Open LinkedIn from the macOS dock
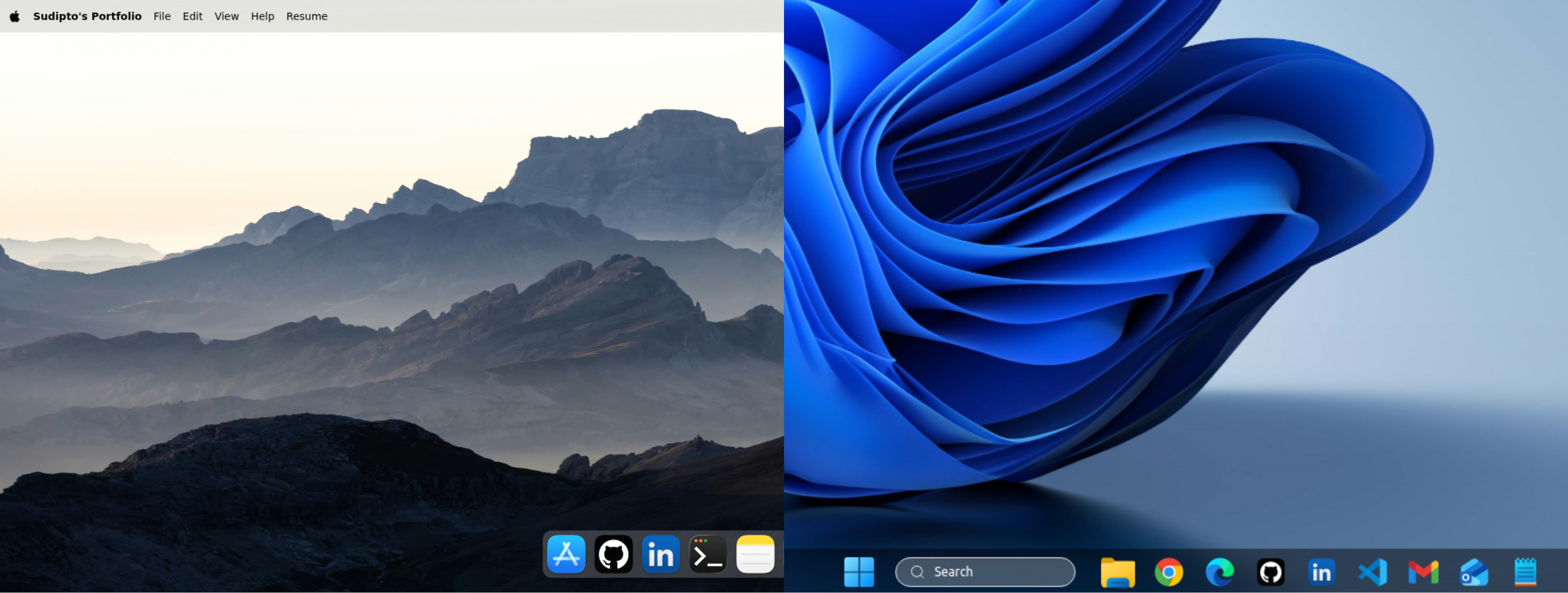1568x593 pixels. tap(660, 554)
